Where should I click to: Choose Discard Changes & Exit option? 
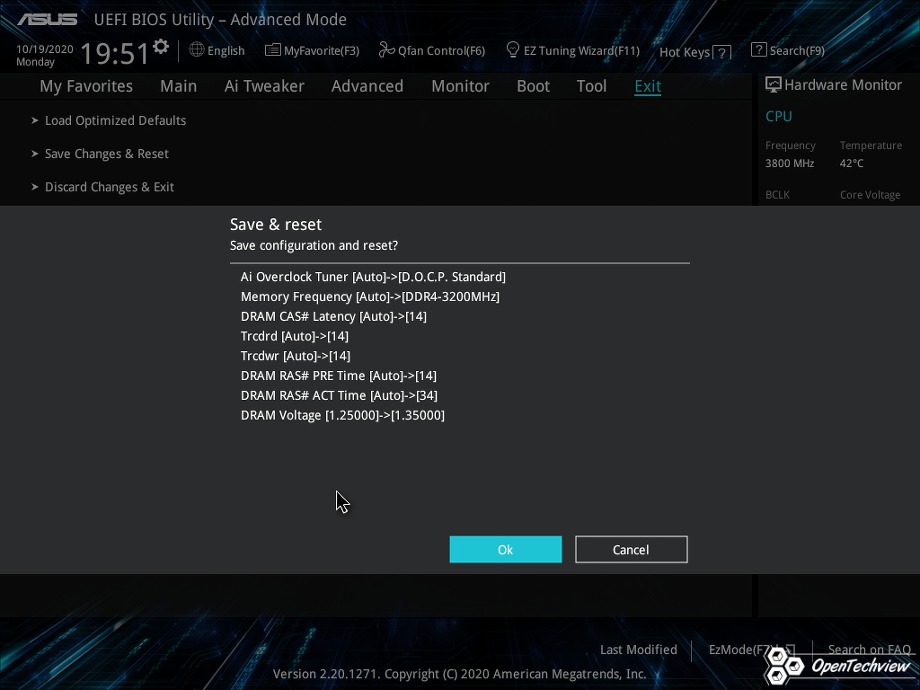pos(110,187)
